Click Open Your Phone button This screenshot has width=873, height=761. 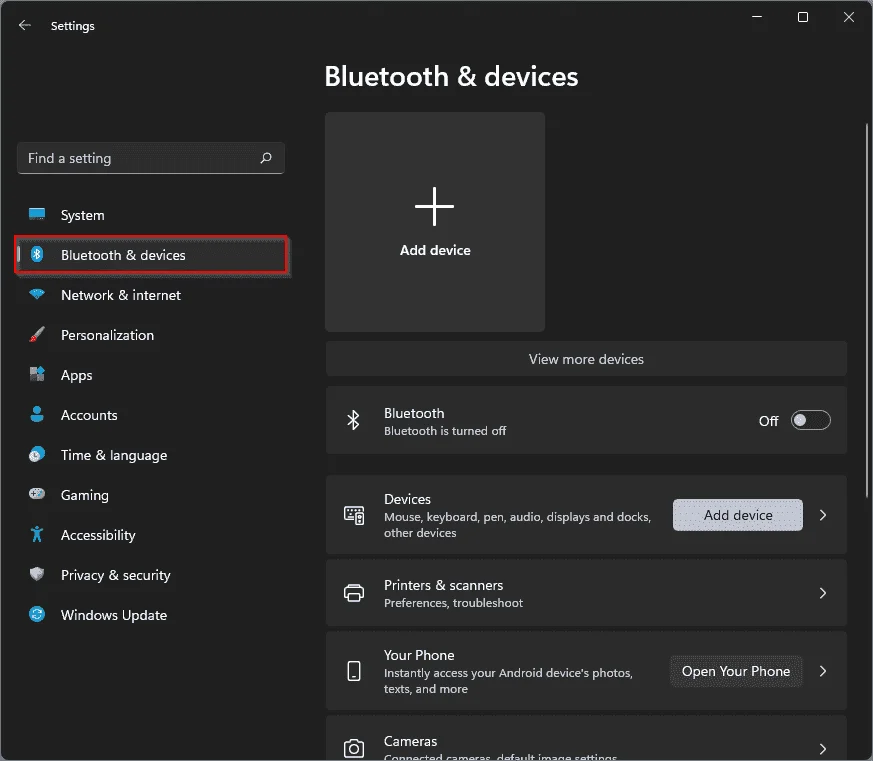736,671
